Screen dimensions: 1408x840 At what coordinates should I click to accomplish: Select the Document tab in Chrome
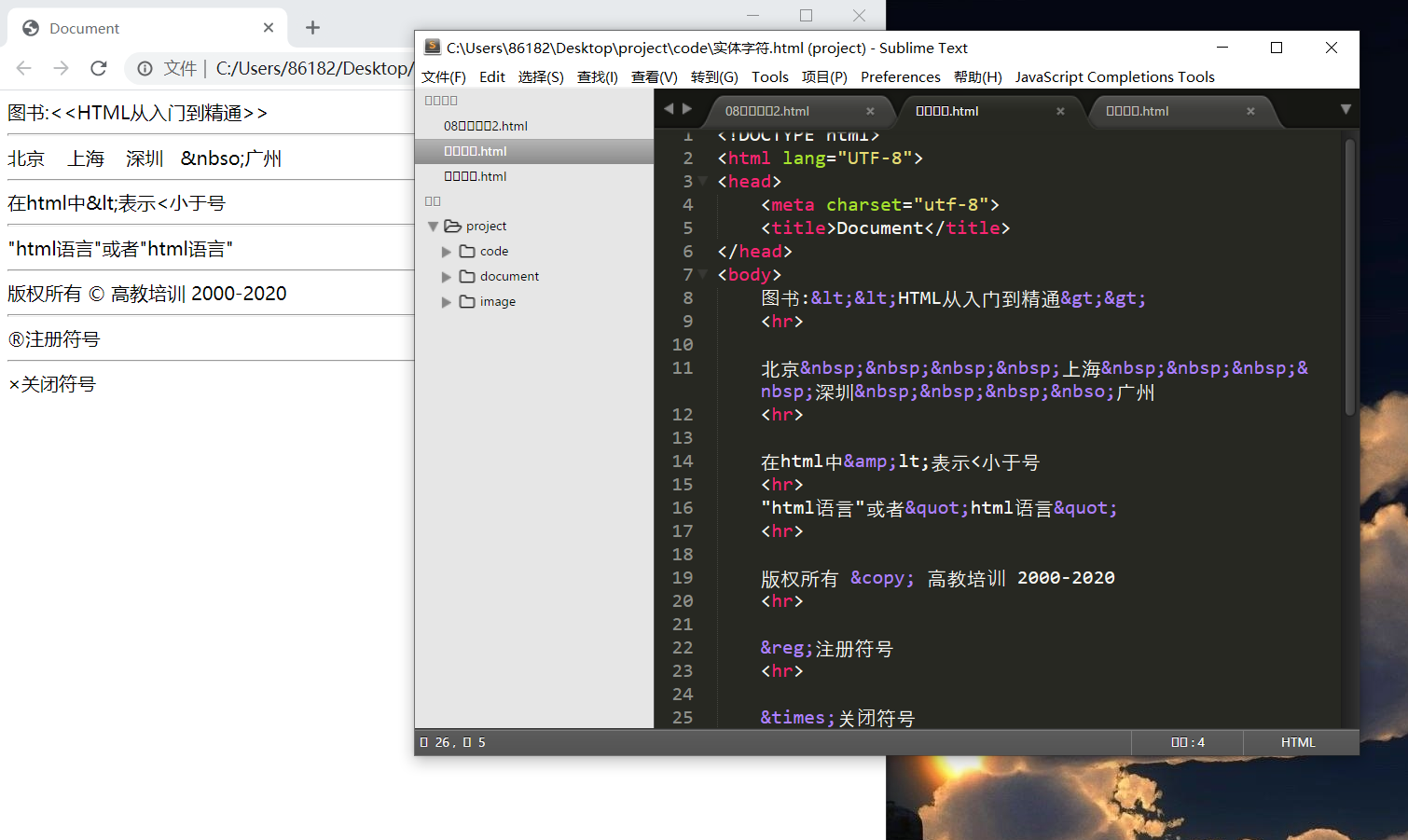[x=147, y=28]
